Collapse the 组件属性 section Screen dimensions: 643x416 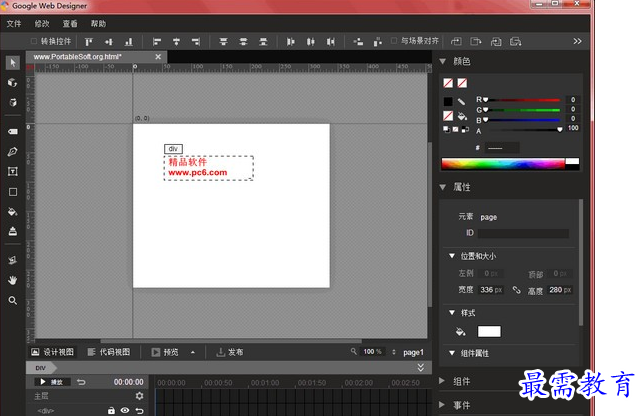[x=452, y=353]
